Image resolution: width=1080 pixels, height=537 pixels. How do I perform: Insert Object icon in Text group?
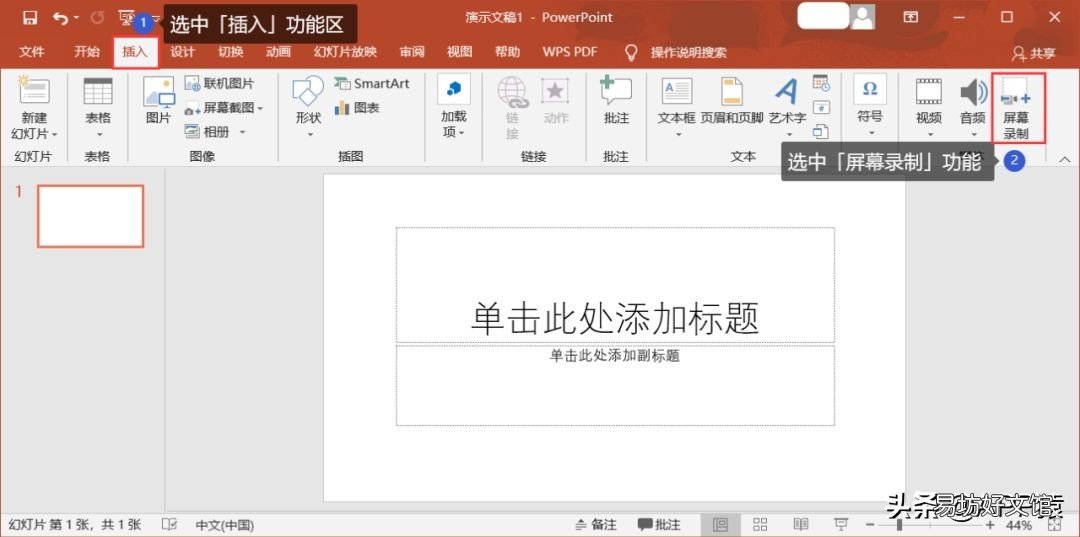pos(821,131)
